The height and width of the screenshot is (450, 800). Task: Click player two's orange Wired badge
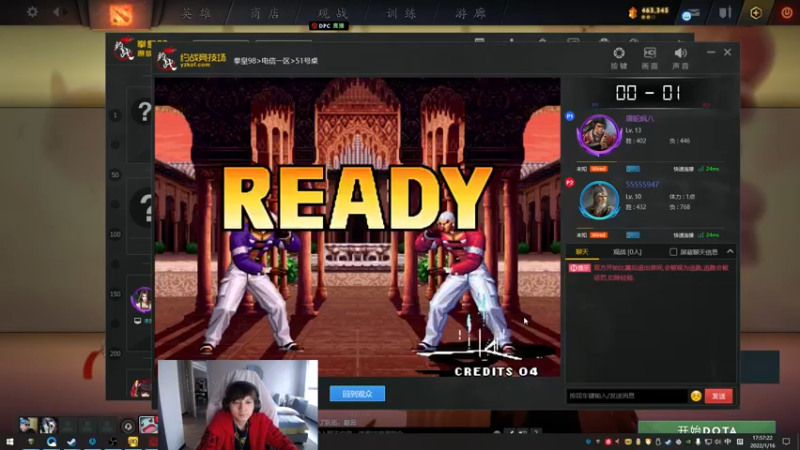click(598, 235)
